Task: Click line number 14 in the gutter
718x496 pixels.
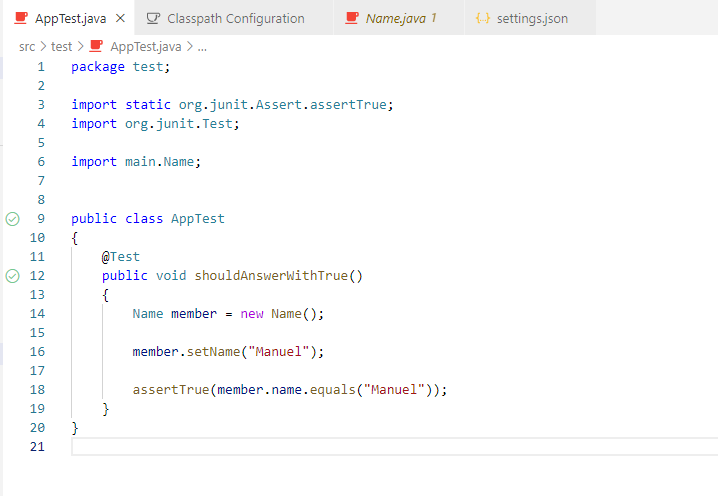Action: coord(38,314)
